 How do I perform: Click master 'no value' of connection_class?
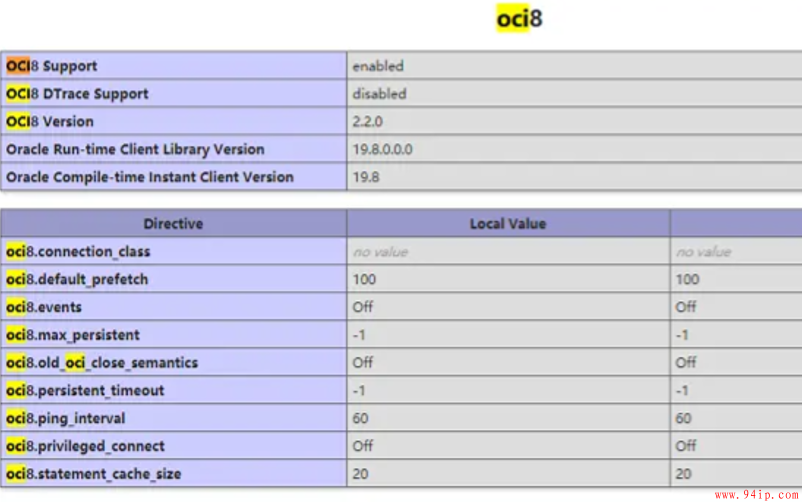tap(703, 252)
